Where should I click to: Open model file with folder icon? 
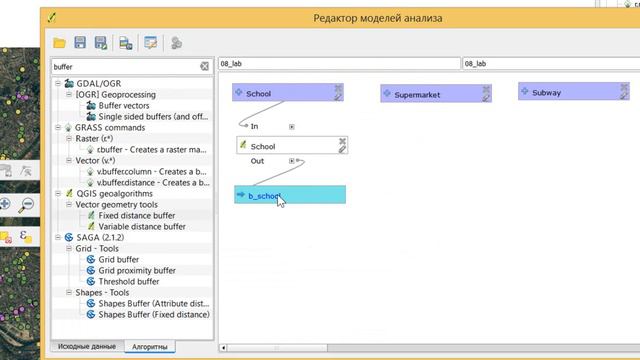coord(59,43)
